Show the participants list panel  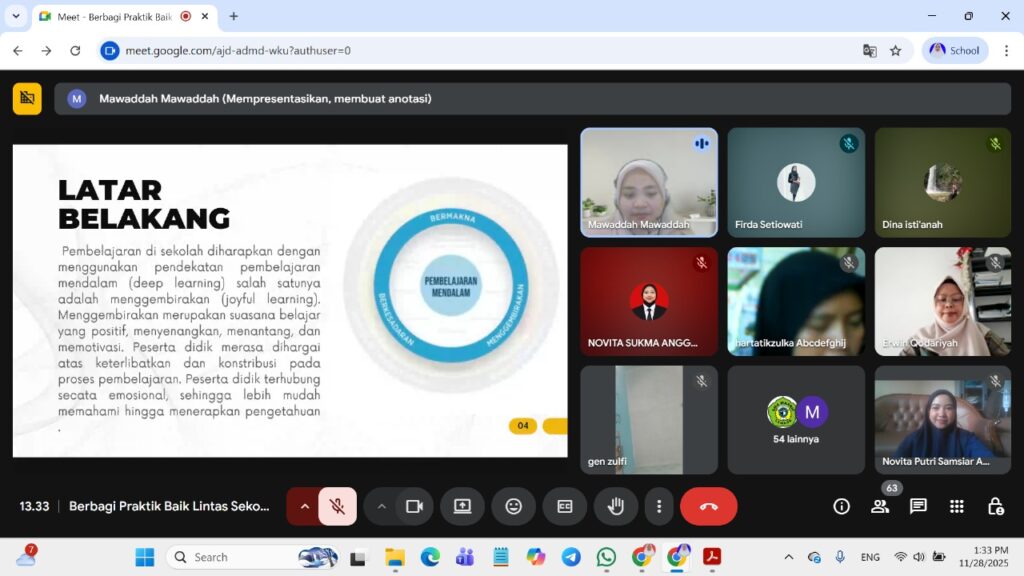pyautogui.click(x=880, y=506)
